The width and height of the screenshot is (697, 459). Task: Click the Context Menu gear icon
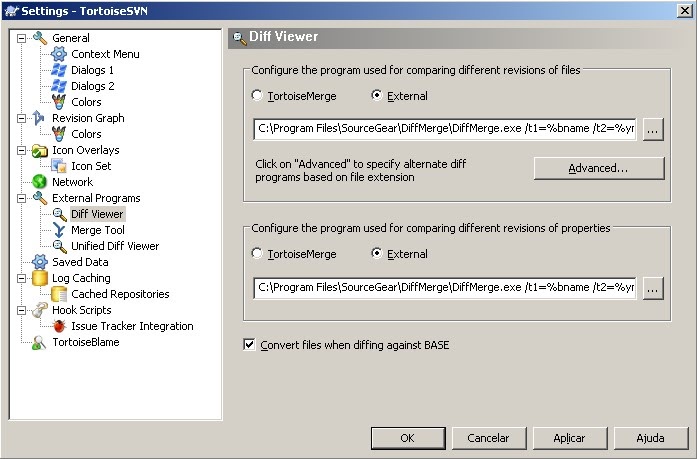point(59,54)
